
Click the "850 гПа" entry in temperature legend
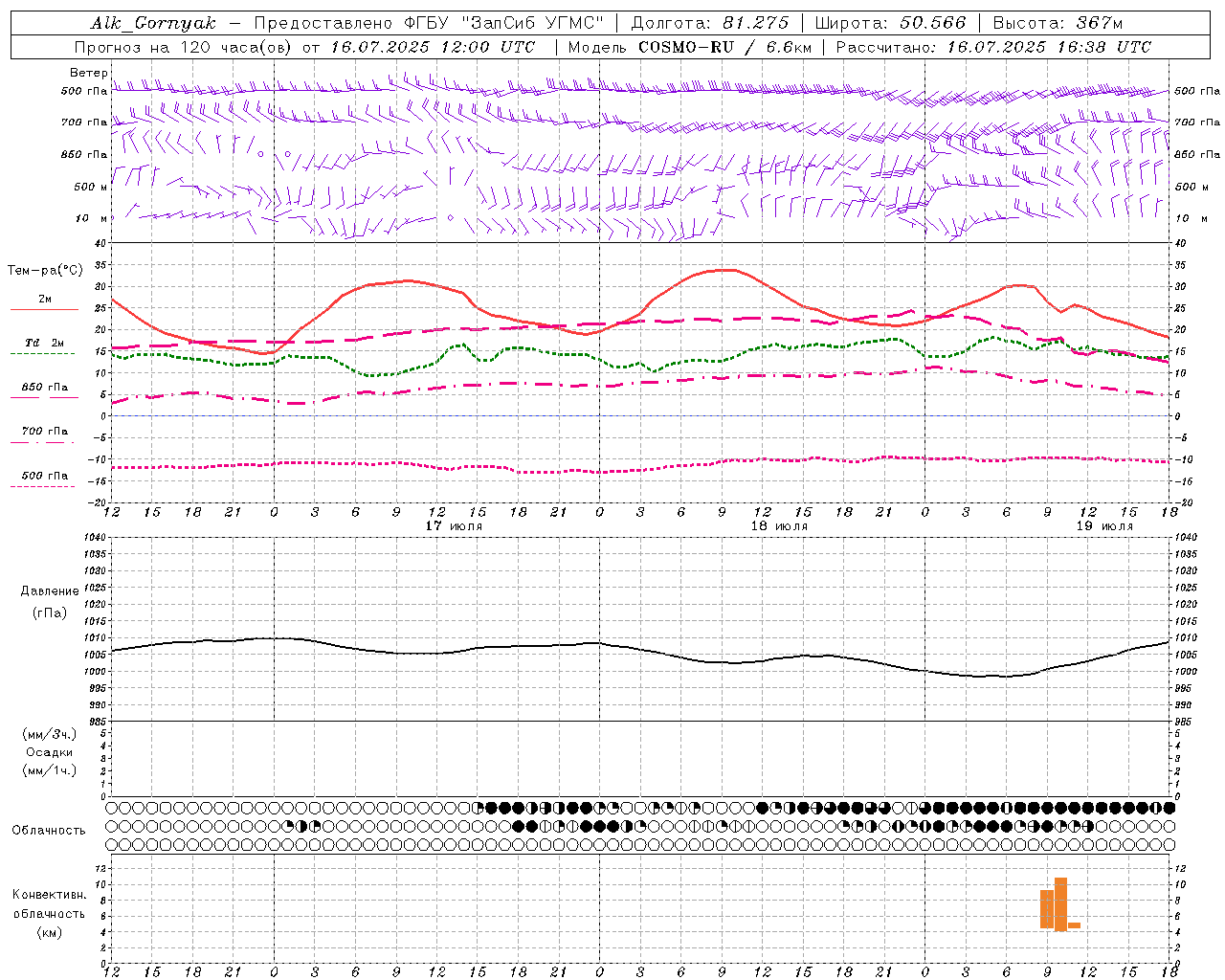(x=45, y=388)
